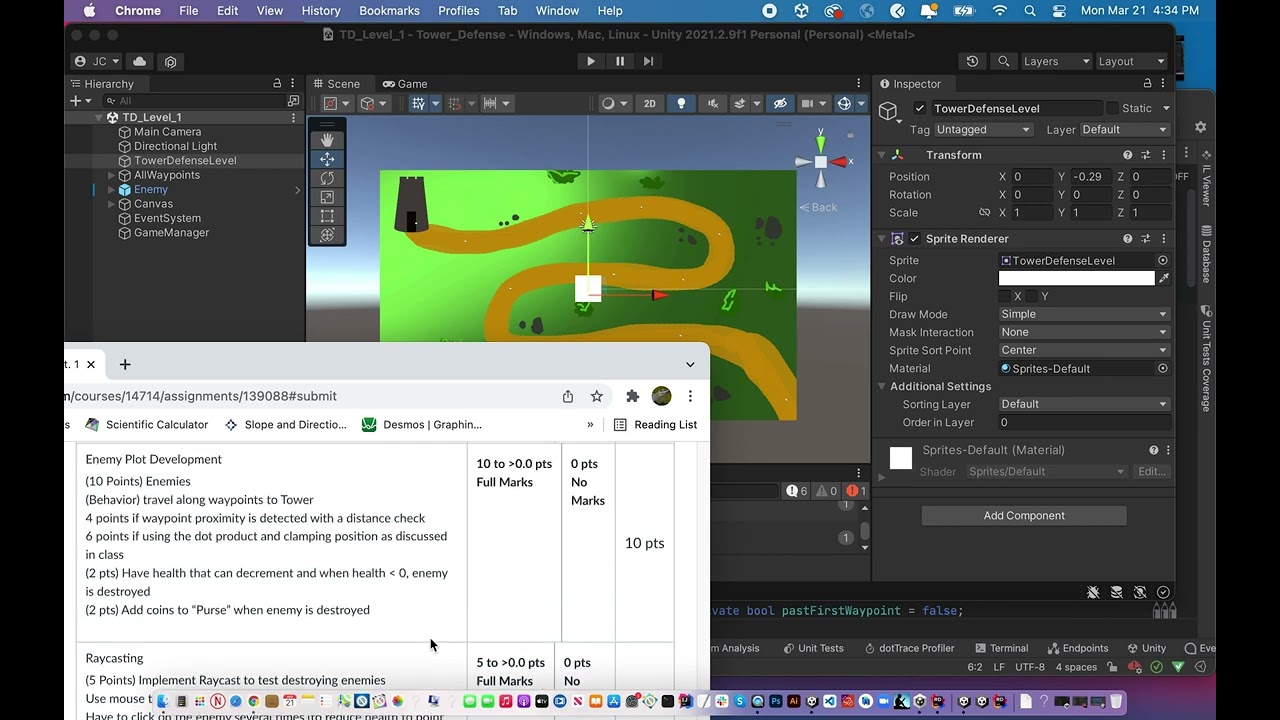Screen dimensions: 1280x720
Task: Select the Rotate tool in Scene
Action: (327, 178)
